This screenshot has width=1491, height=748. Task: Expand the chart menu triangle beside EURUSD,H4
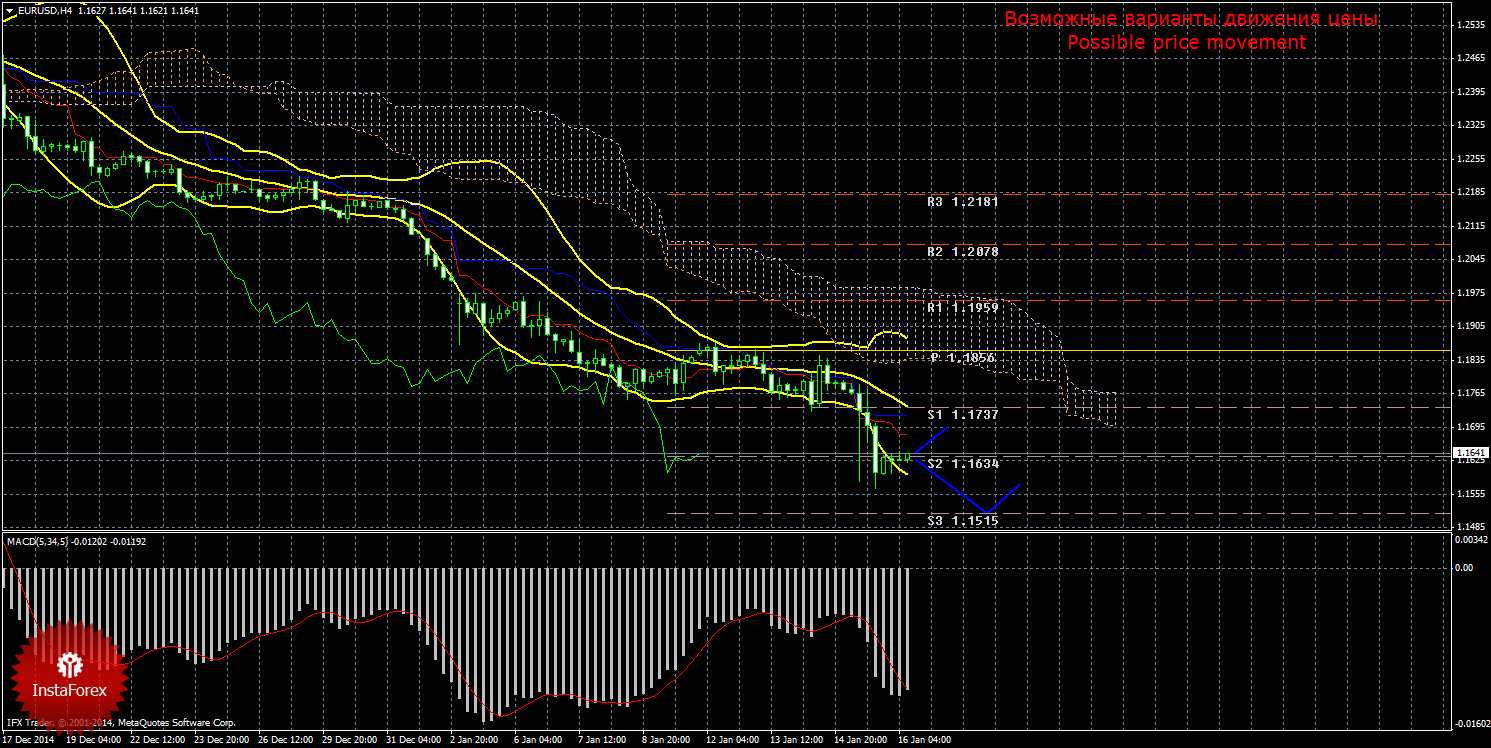coord(9,10)
